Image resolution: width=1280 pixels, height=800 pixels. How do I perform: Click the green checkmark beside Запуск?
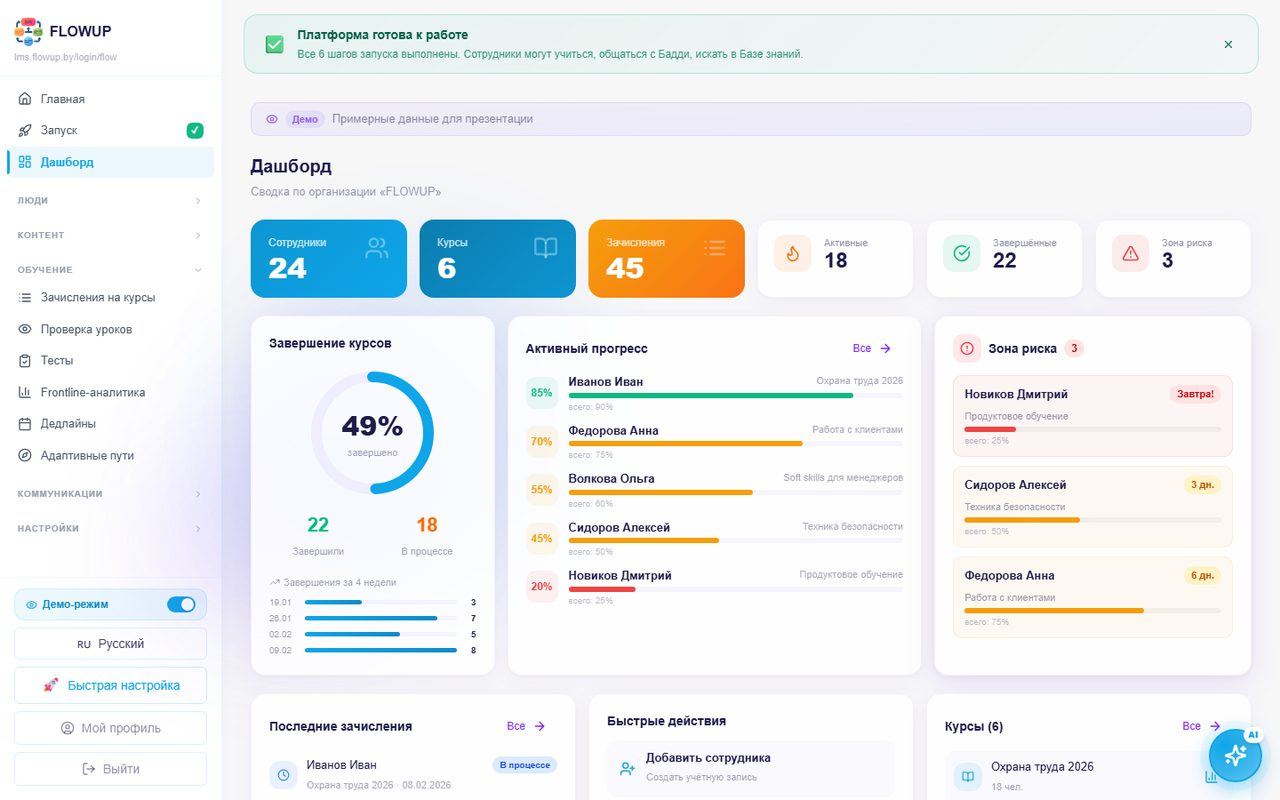[195, 130]
